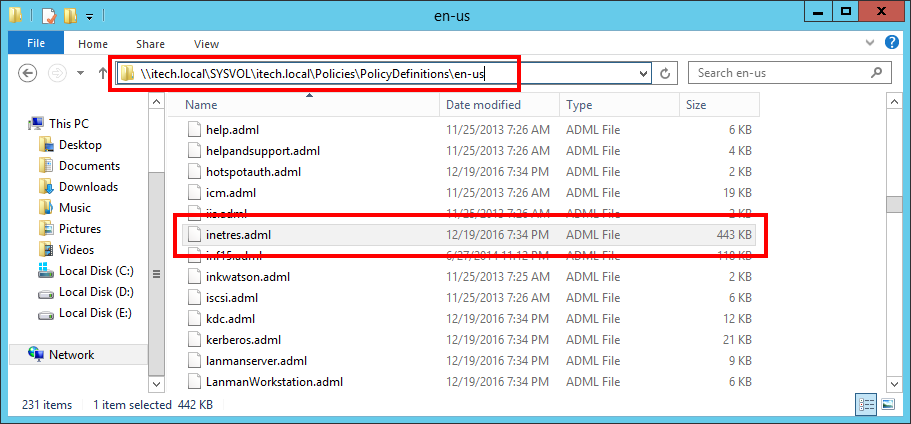Image resolution: width=911 pixels, height=424 pixels.
Task: Switch to the View ribbon tab
Action: 206,44
